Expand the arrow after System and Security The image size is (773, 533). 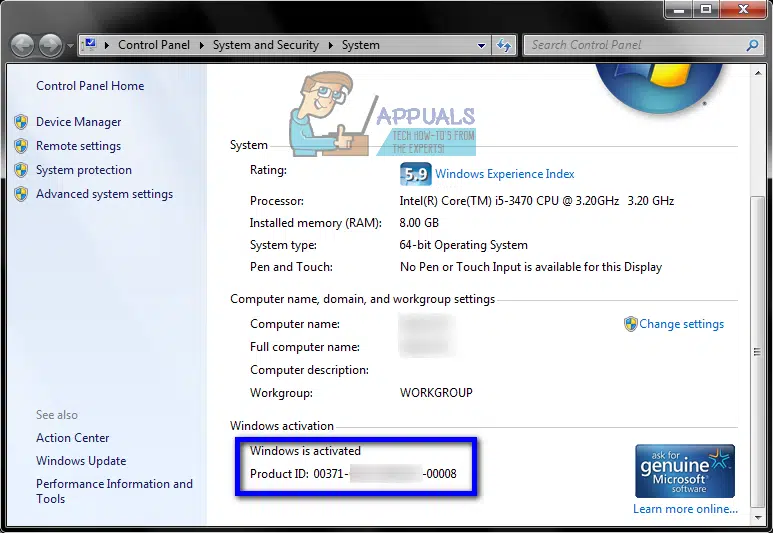point(330,45)
